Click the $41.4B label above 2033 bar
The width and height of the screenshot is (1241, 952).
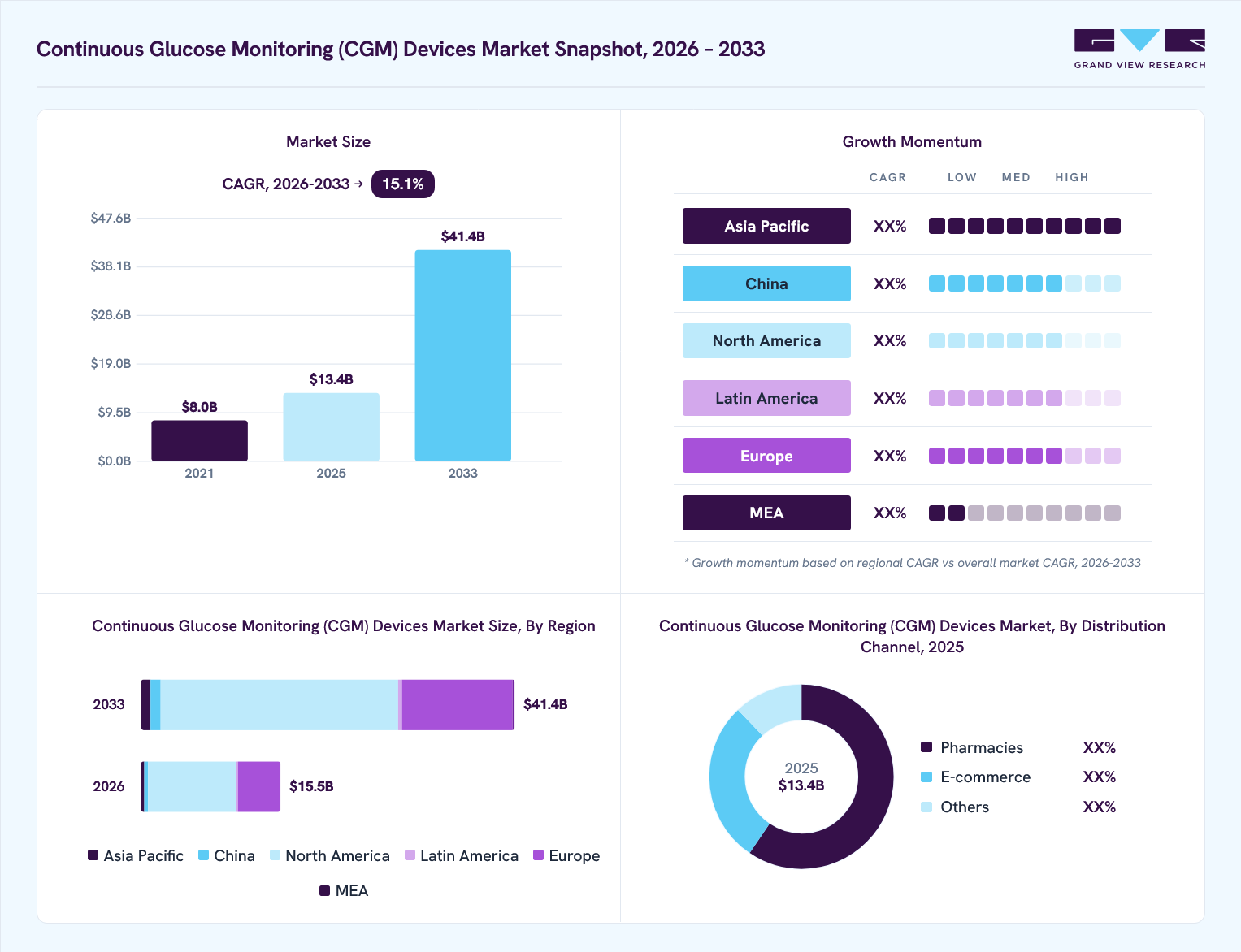(x=463, y=236)
